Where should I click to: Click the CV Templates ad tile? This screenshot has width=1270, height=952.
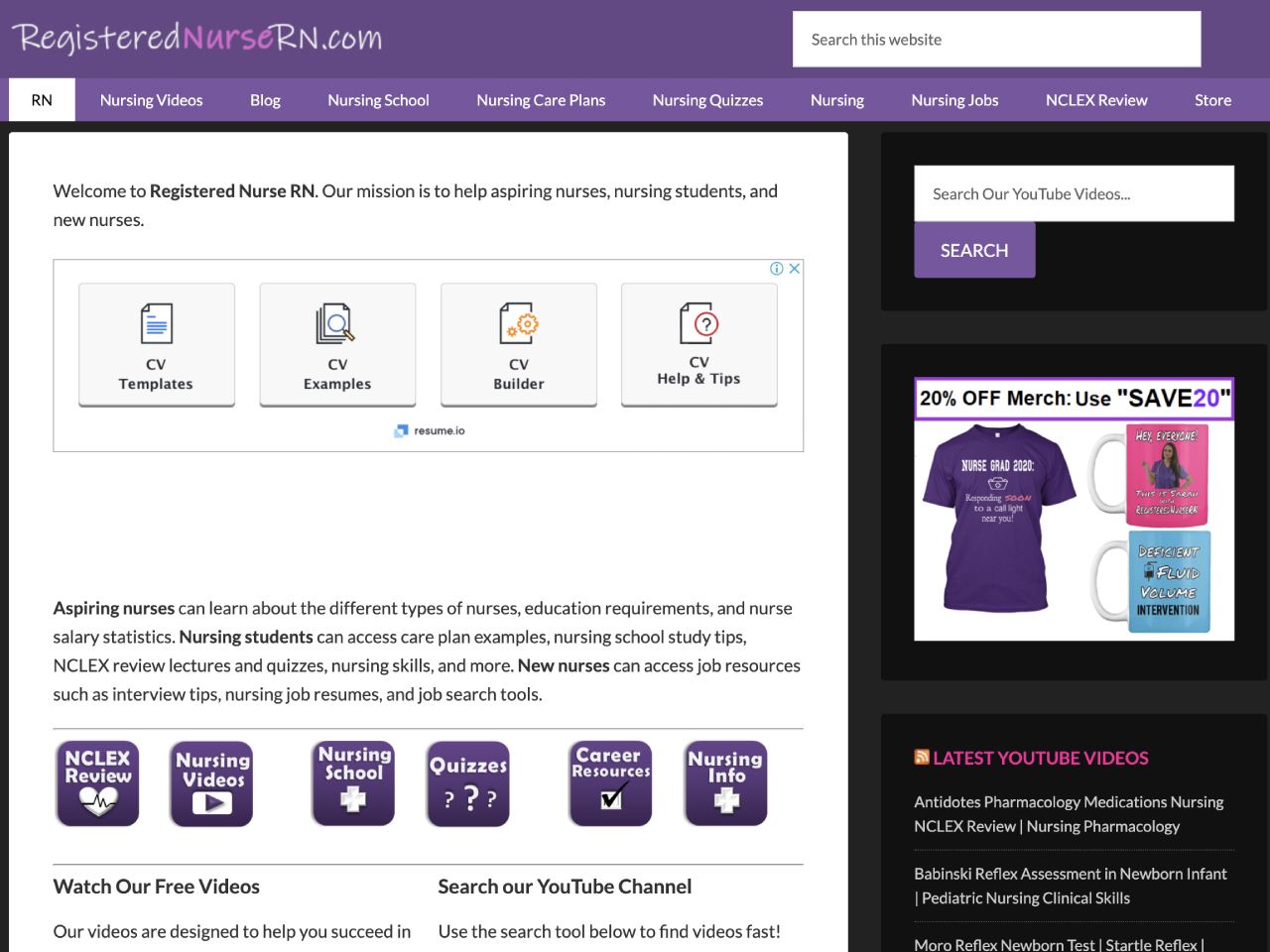157,345
